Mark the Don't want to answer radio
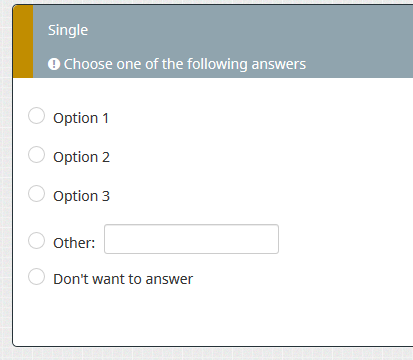The image size is (413, 360). point(36,277)
